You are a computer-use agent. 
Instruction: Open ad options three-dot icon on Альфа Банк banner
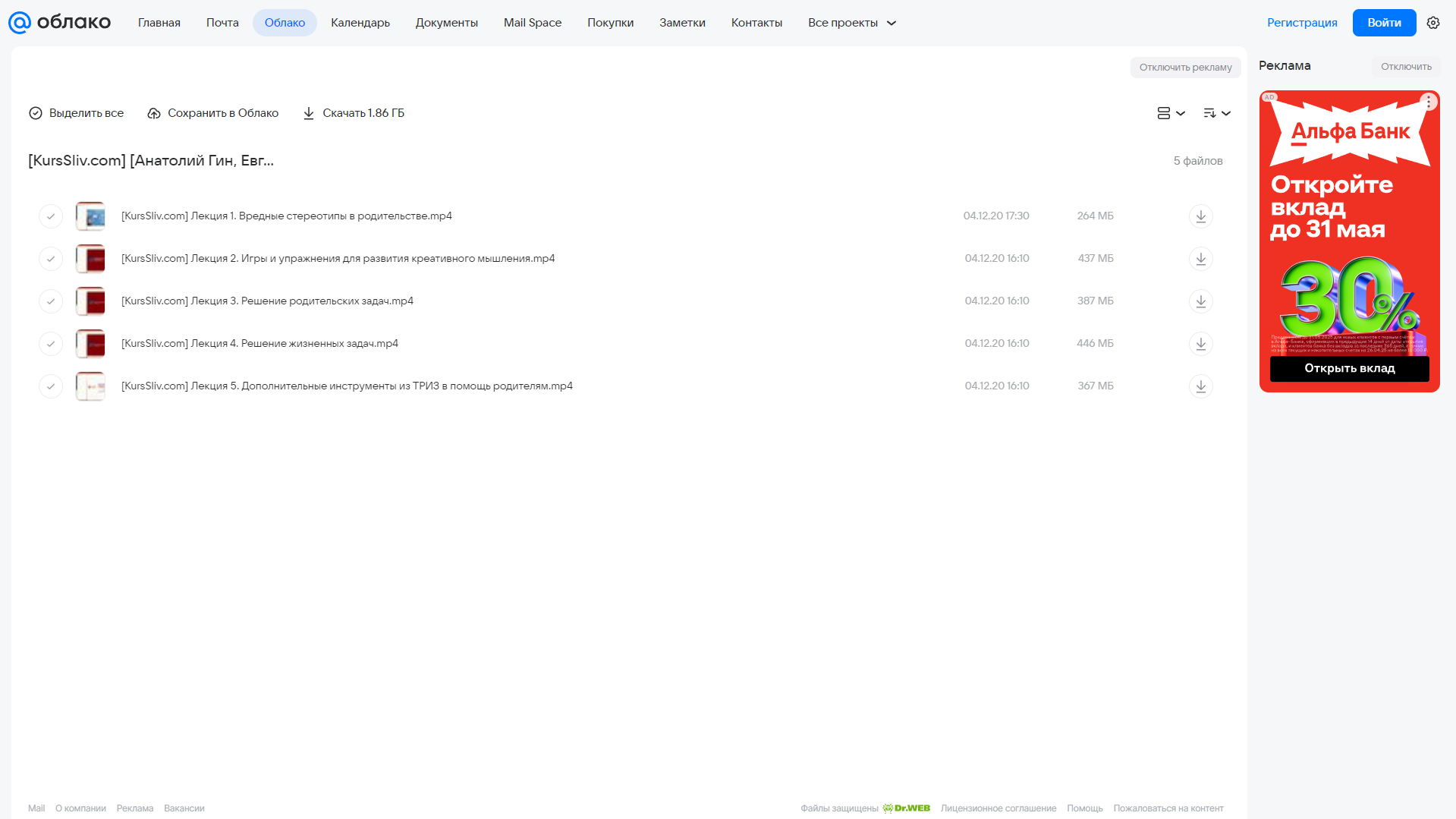(x=1428, y=101)
